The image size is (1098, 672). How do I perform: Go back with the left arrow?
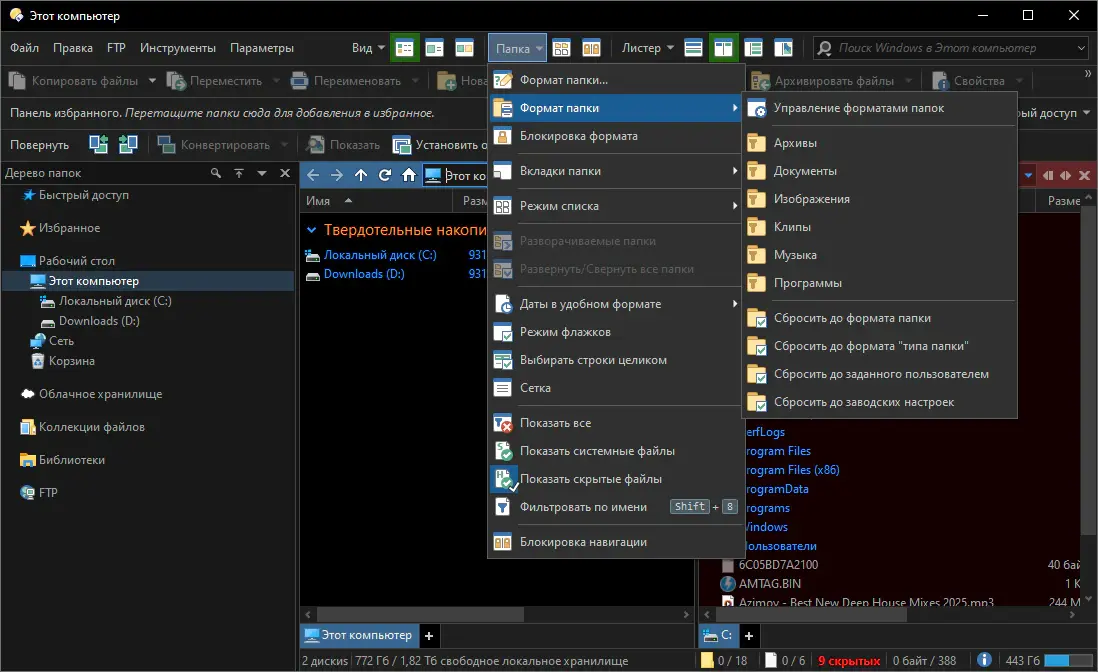coord(313,175)
